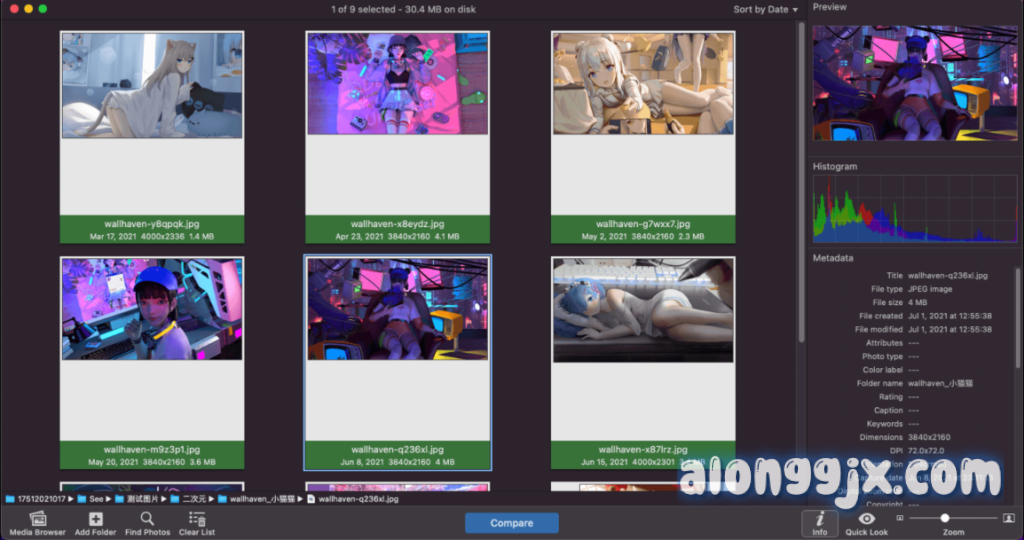Viewport: 1024px width, 540px height.
Task: Select the wallhaven-x87lrz.jpg thumbnail
Action: click(643, 310)
